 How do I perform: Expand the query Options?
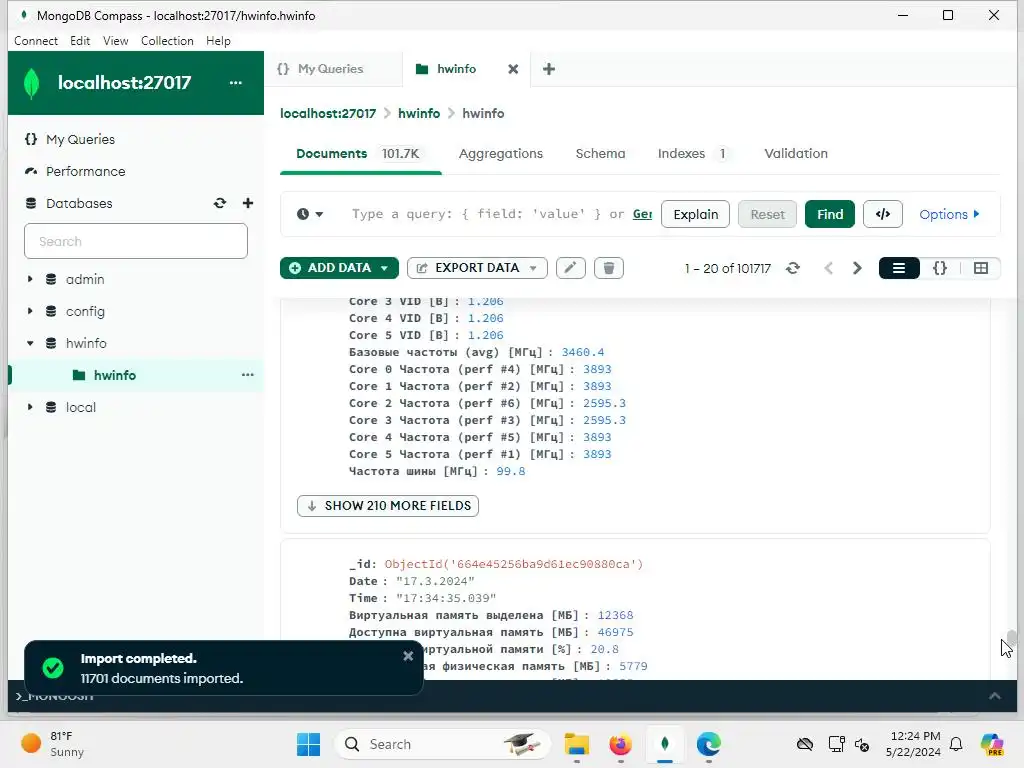coord(950,214)
